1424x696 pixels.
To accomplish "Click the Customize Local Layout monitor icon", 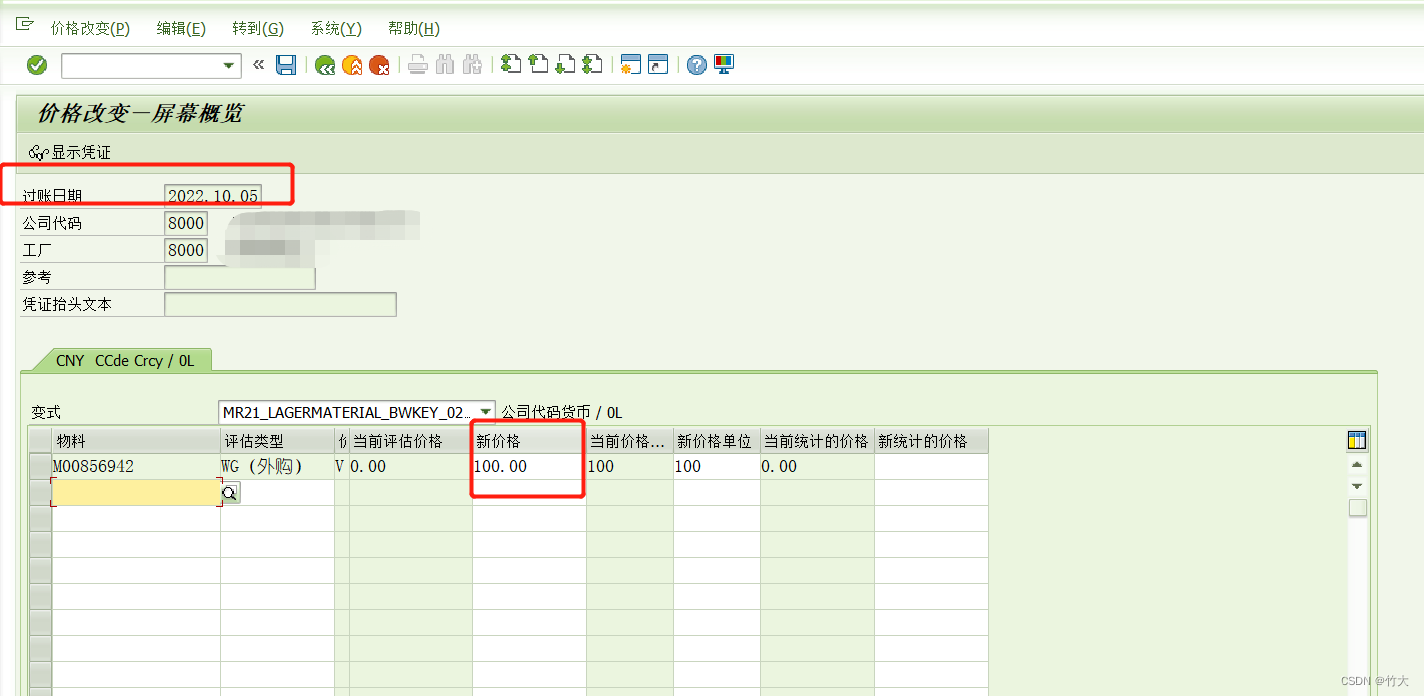I will click(722, 64).
